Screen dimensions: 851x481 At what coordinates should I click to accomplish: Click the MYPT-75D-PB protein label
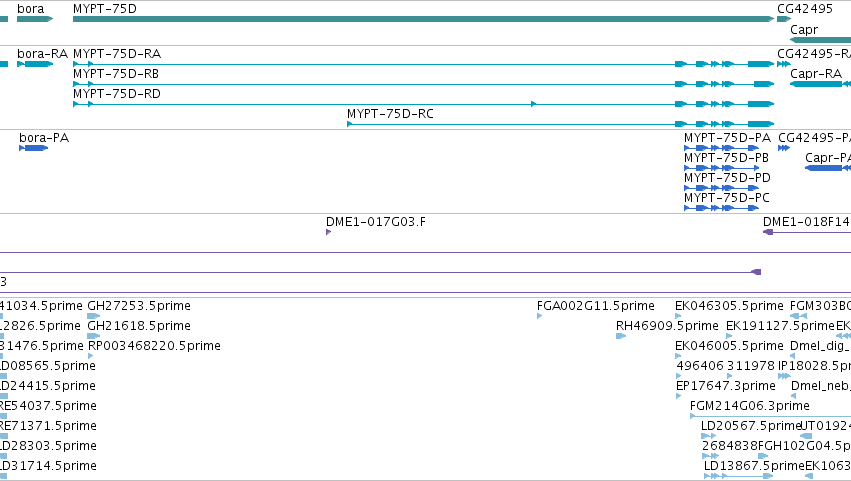click(727, 158)
